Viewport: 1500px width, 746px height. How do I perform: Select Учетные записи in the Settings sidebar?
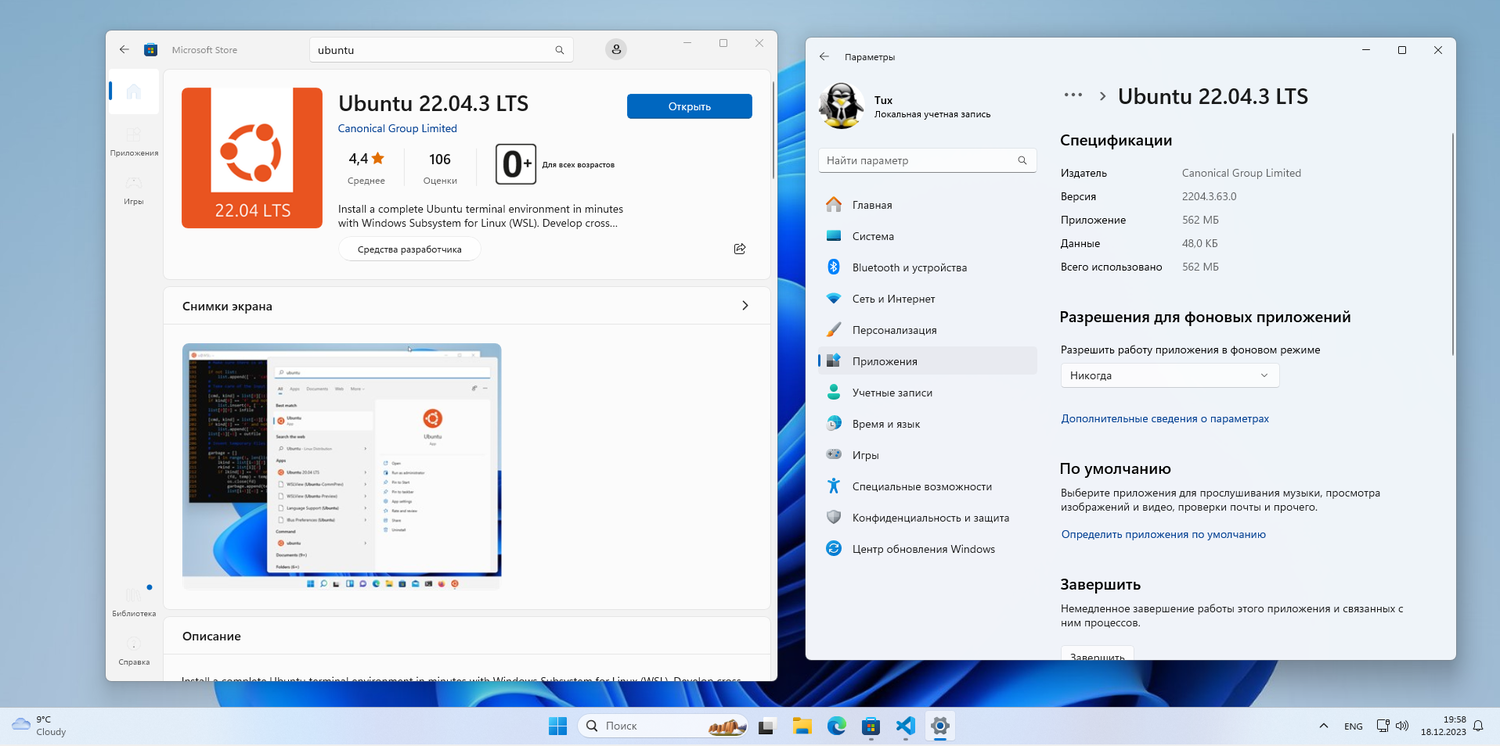pos(927,393)
